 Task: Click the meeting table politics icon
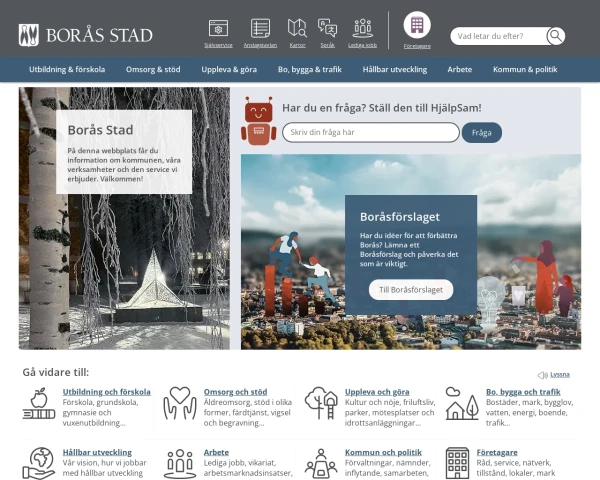pyautogui.click(x=321, y=464)
